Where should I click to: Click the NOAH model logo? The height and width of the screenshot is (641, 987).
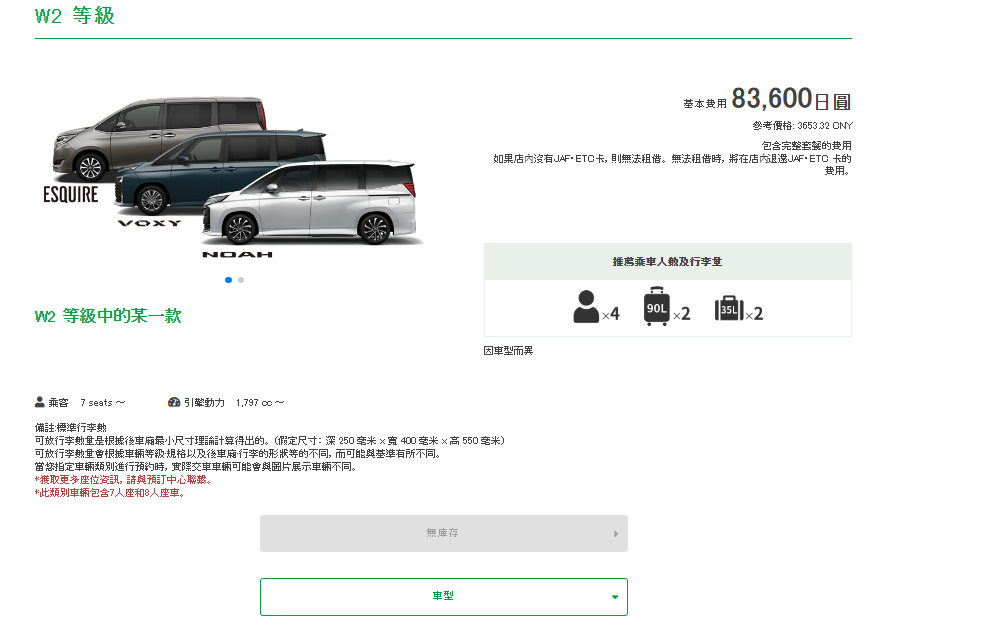coord(237,254)
